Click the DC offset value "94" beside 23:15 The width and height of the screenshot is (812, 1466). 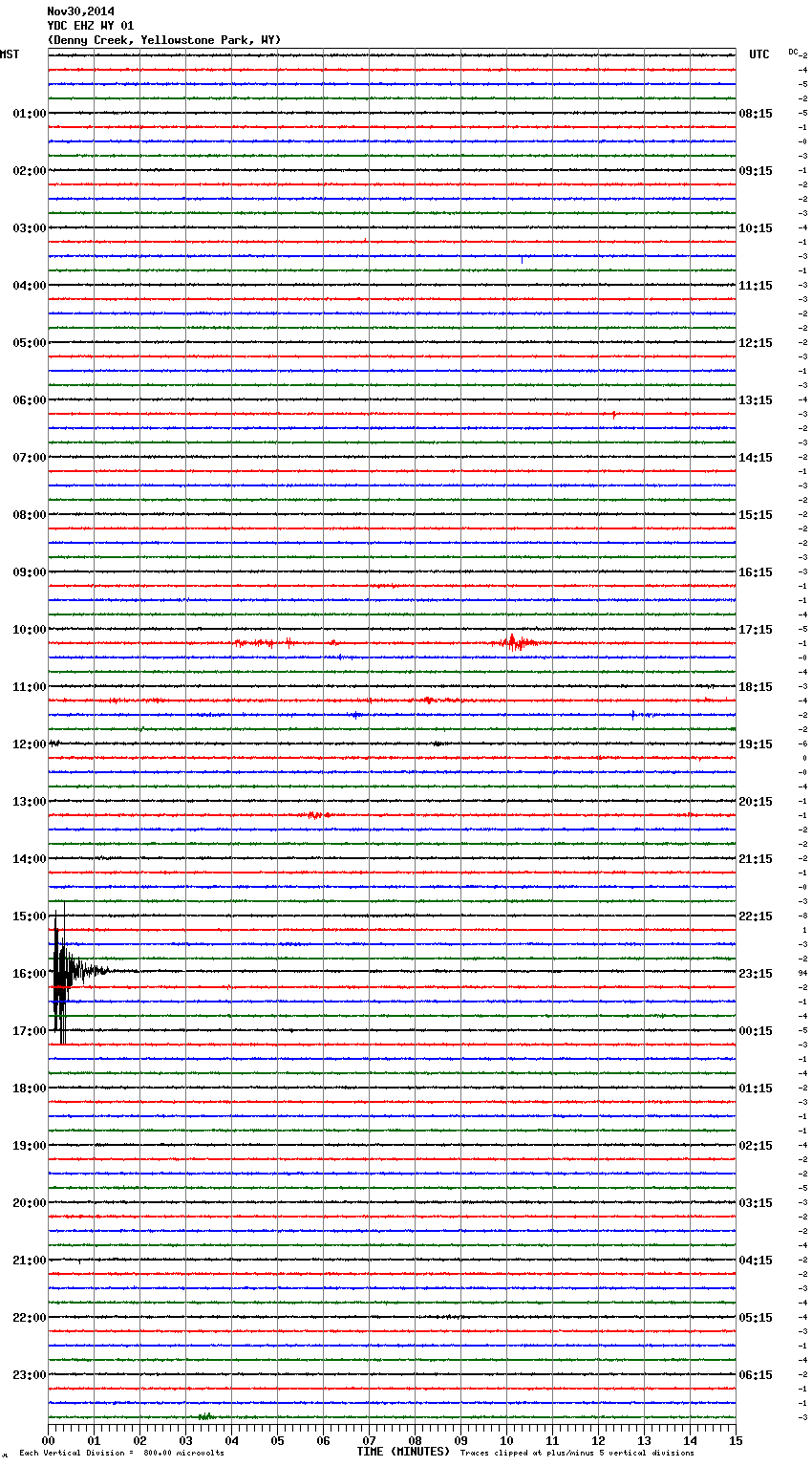tap(803, 973)
